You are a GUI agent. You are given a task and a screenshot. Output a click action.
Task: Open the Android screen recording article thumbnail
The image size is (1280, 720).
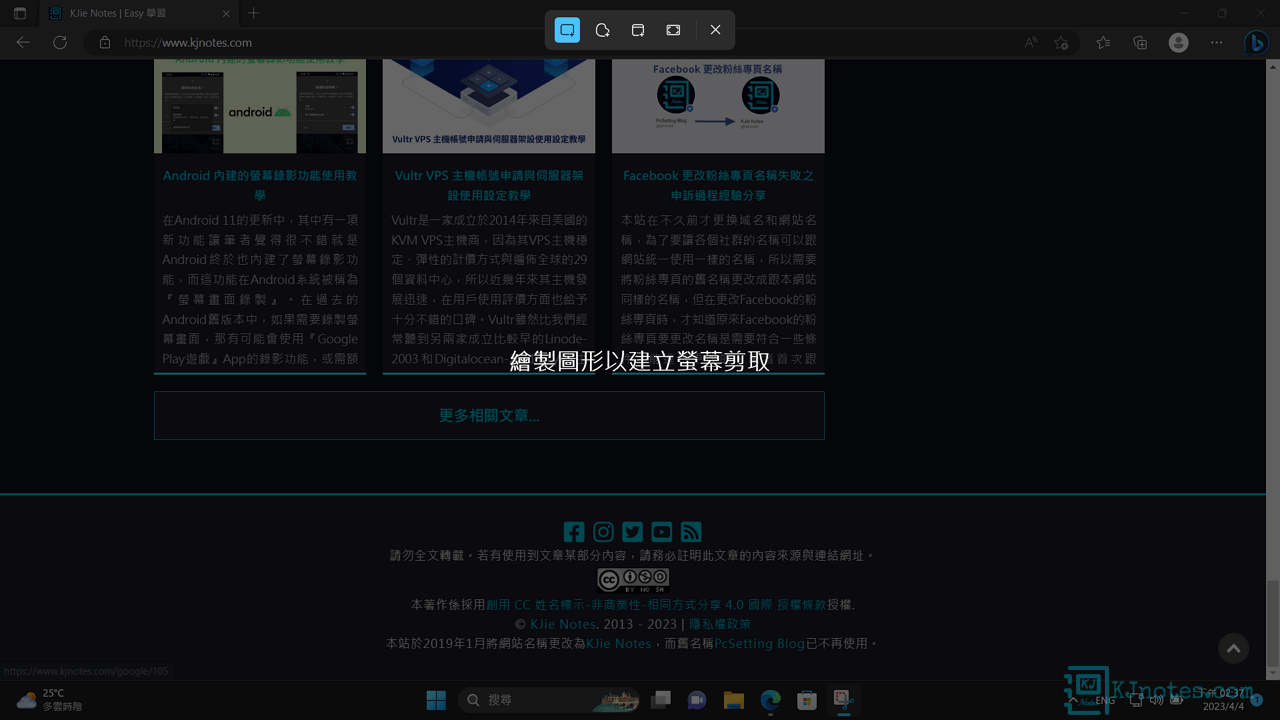click(260, 106)
